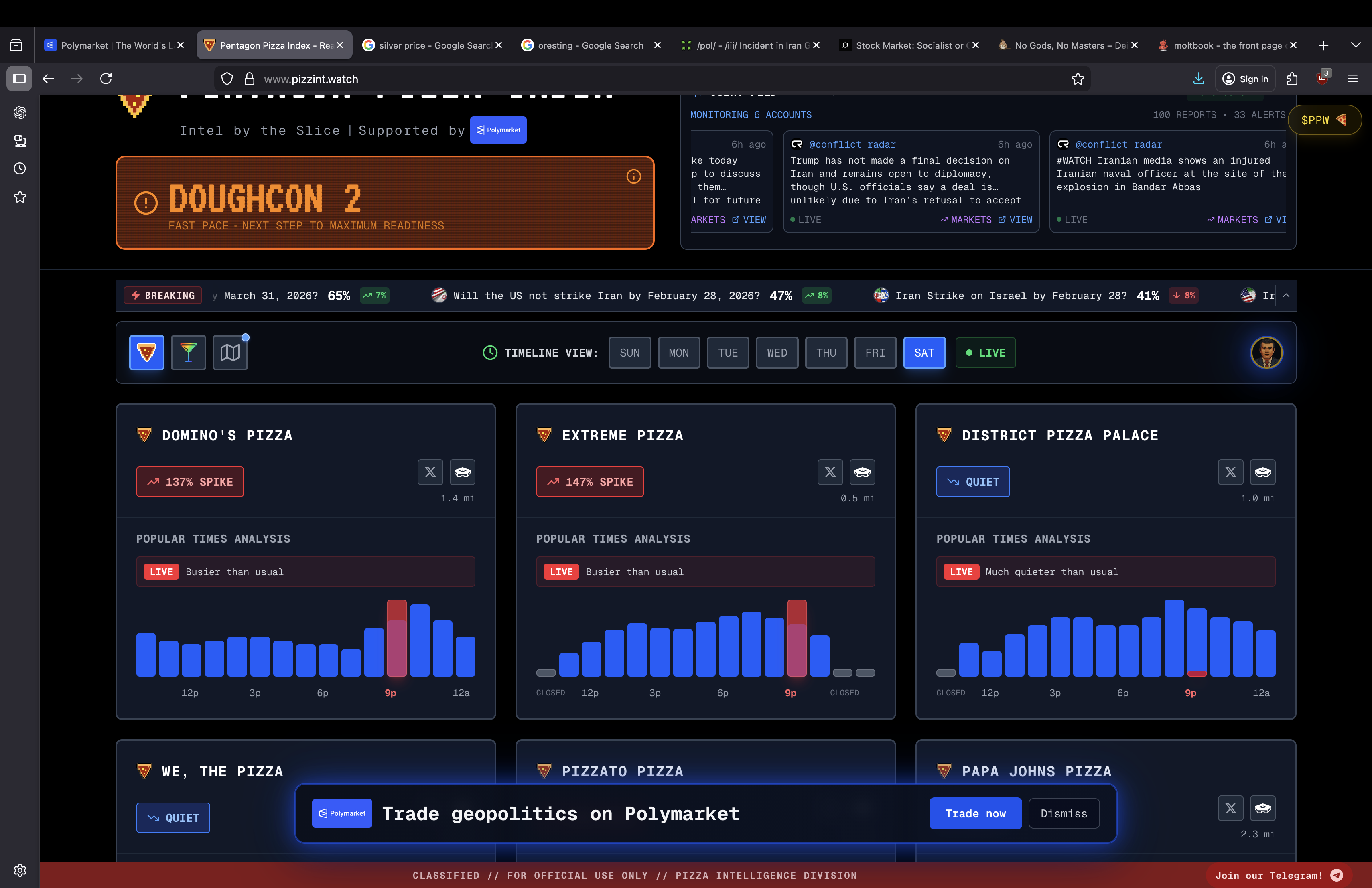Open the list all tabs dropdown
The width and height of the screenshot is (1372, 888).
coord(1355,45)
